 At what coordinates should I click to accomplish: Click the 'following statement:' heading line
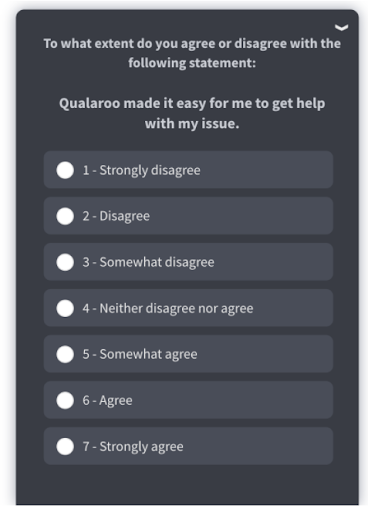tap(192, 63)
